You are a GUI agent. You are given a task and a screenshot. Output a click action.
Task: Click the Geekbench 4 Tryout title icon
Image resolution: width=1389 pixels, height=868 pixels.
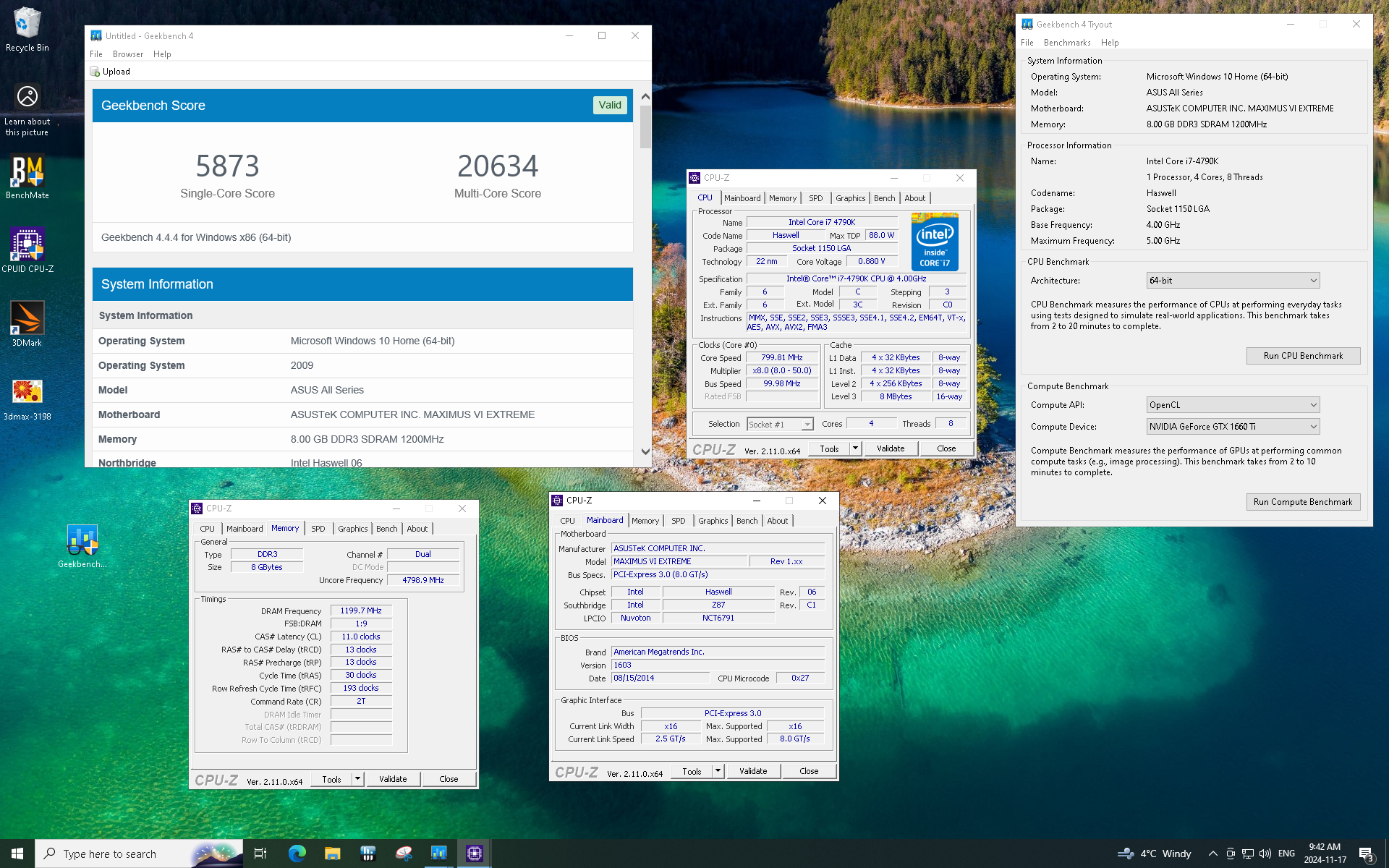1027,24
